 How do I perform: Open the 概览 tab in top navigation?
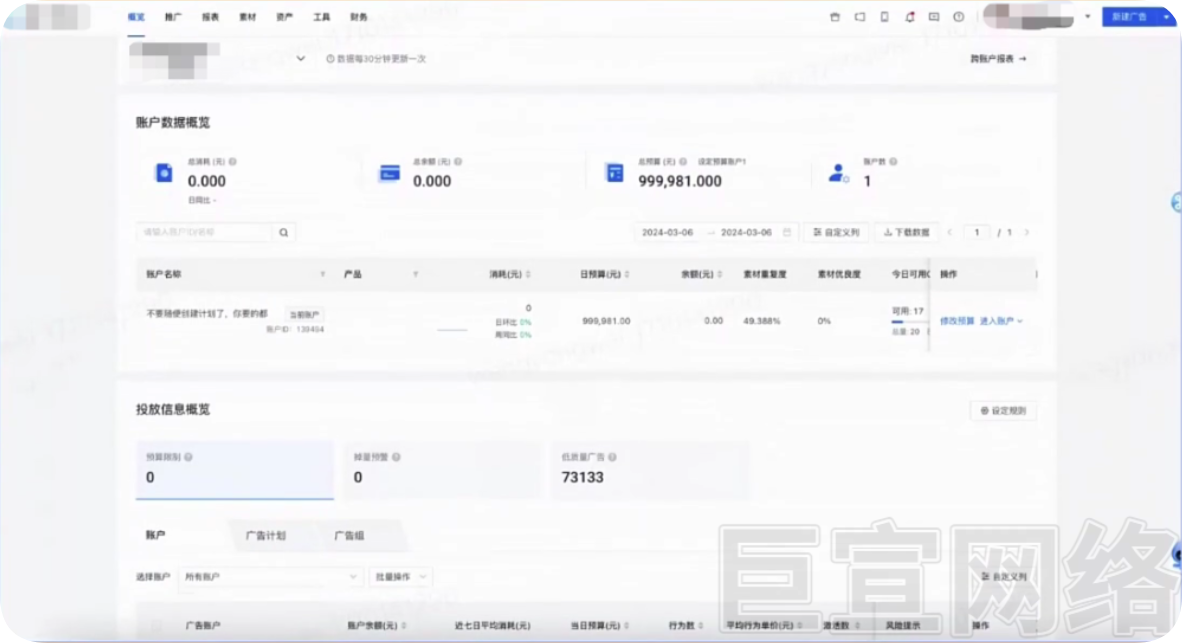136,17
